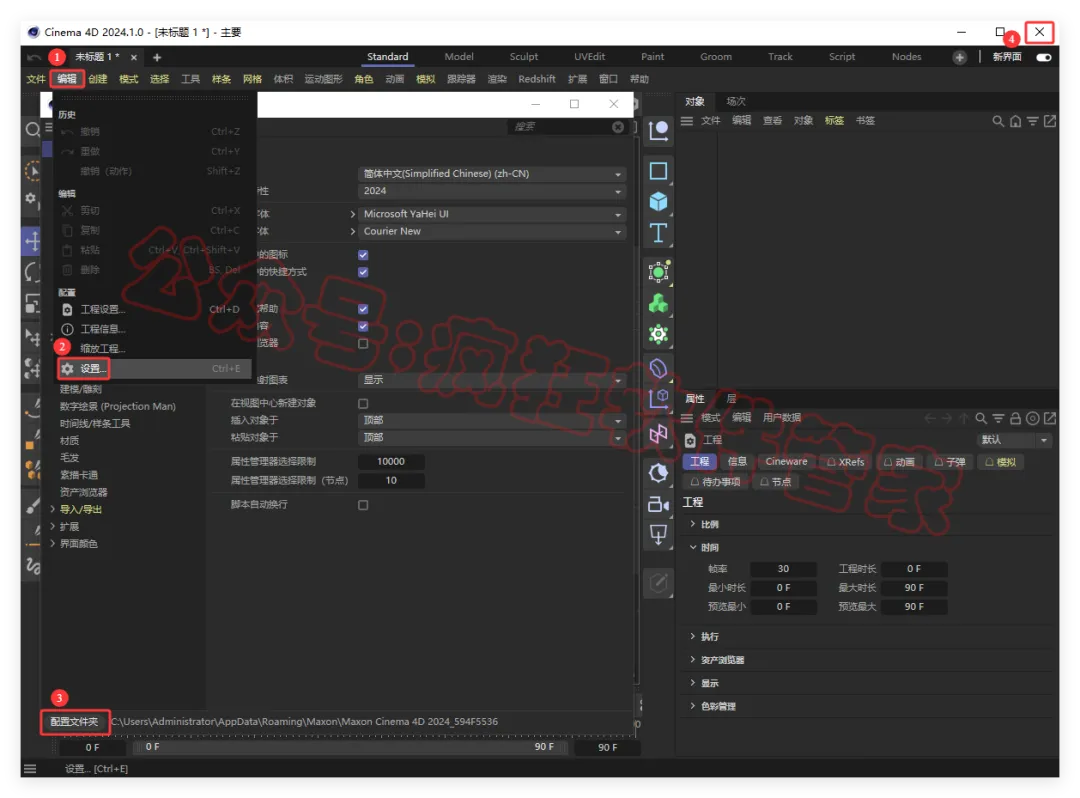Expand the 界面颜色 tree item
Screen dimensions: 1080x798
[52, 543]
